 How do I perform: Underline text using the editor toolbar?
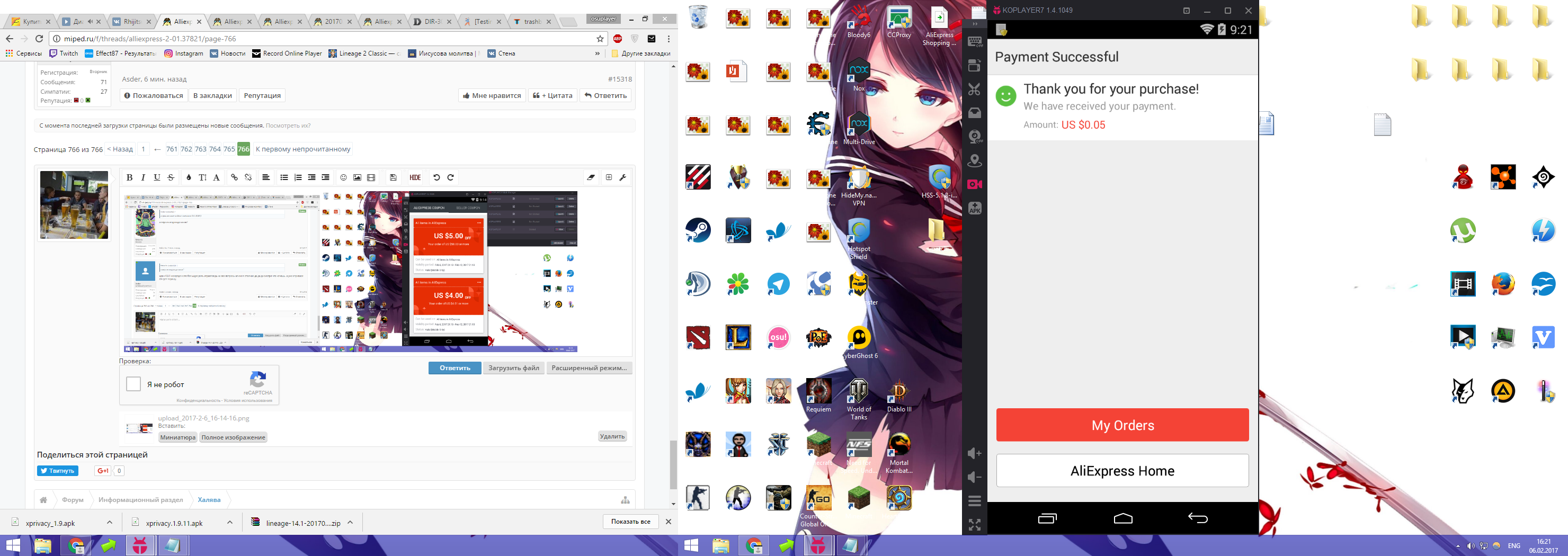tap(157, 177)
